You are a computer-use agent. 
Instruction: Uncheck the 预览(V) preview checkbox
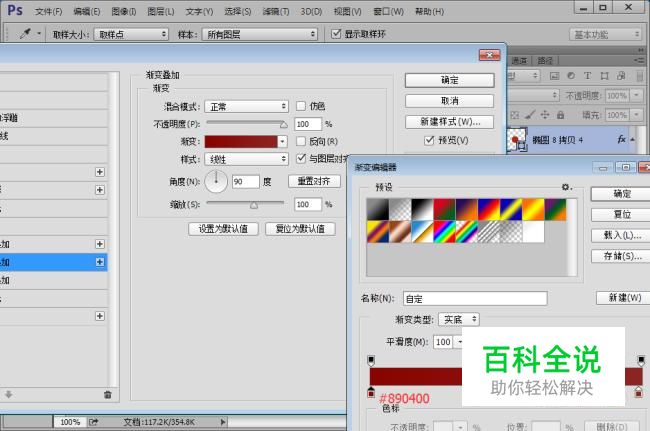[x=429, y=140]
